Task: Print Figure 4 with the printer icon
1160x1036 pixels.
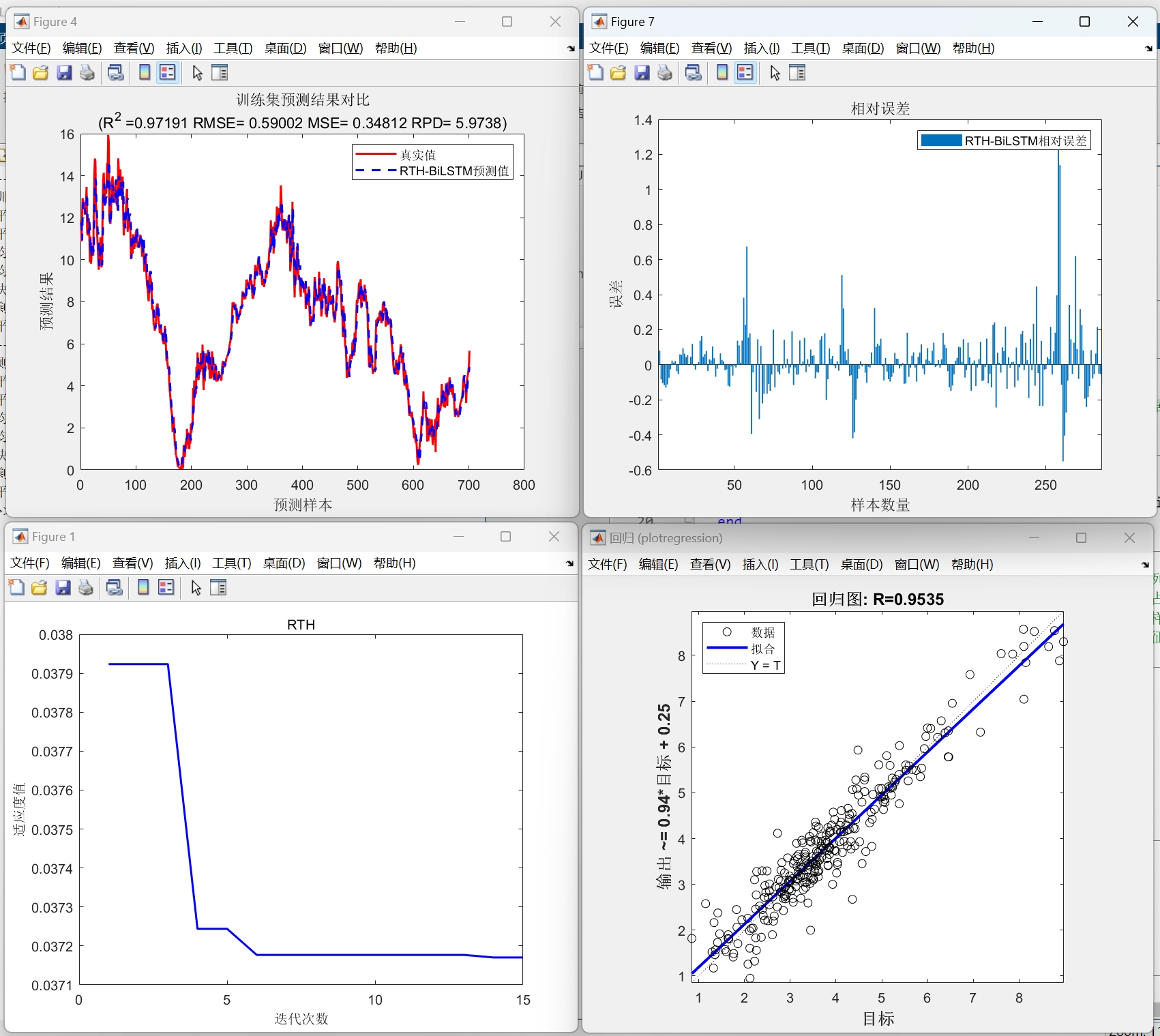Action: coord(87,72)
